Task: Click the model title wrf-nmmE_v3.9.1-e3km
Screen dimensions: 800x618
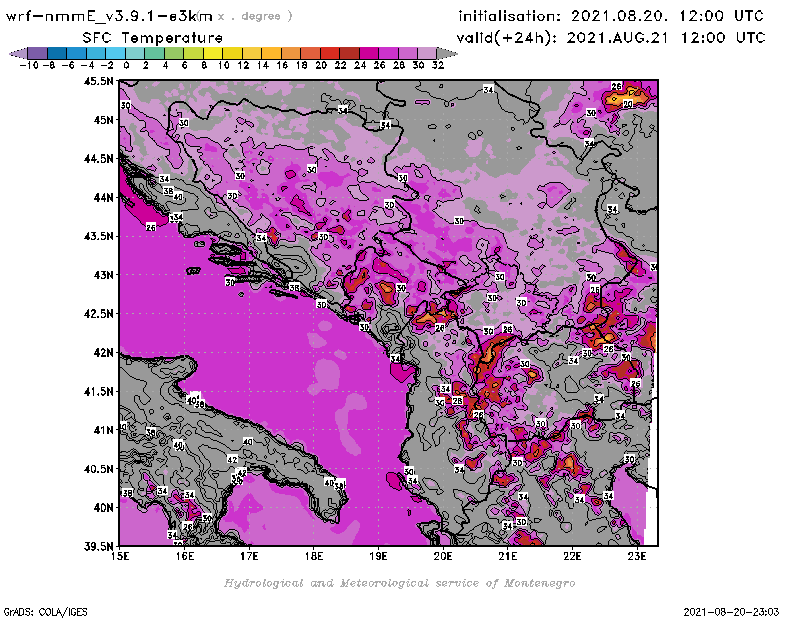Action: [109, 16]
